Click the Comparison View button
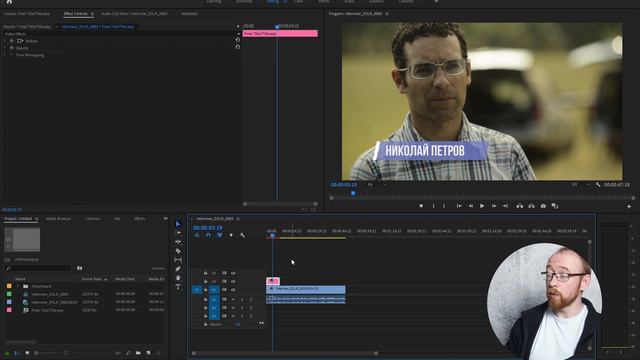The image size is (640, 360). pyautogui.click(x=555, y=206)
